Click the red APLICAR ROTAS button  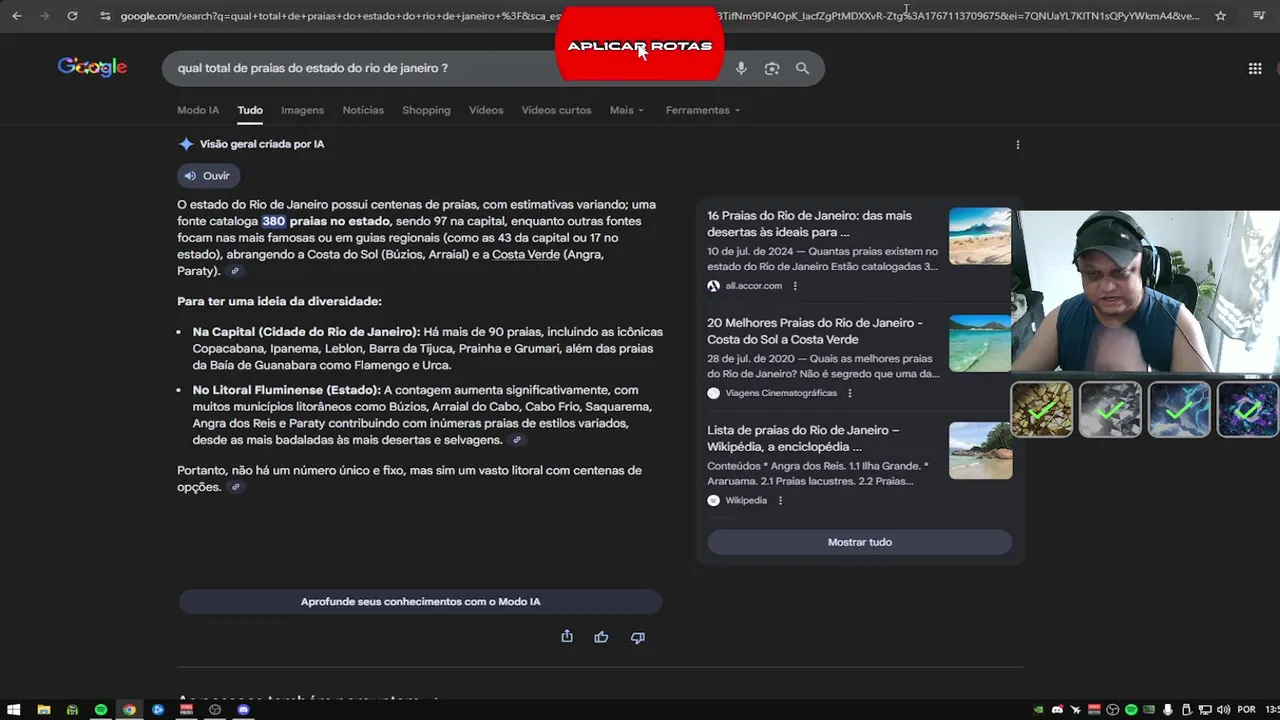(x=640, y=46)
